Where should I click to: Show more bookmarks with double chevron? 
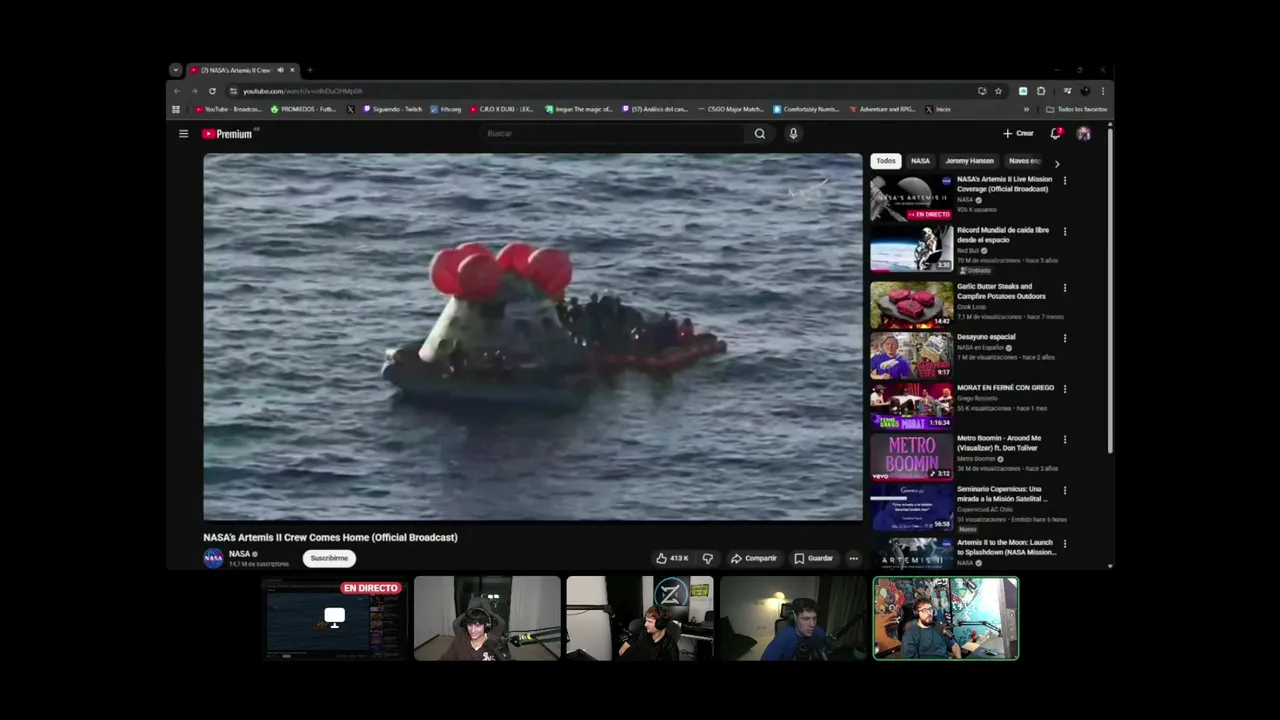(1026, 109)
